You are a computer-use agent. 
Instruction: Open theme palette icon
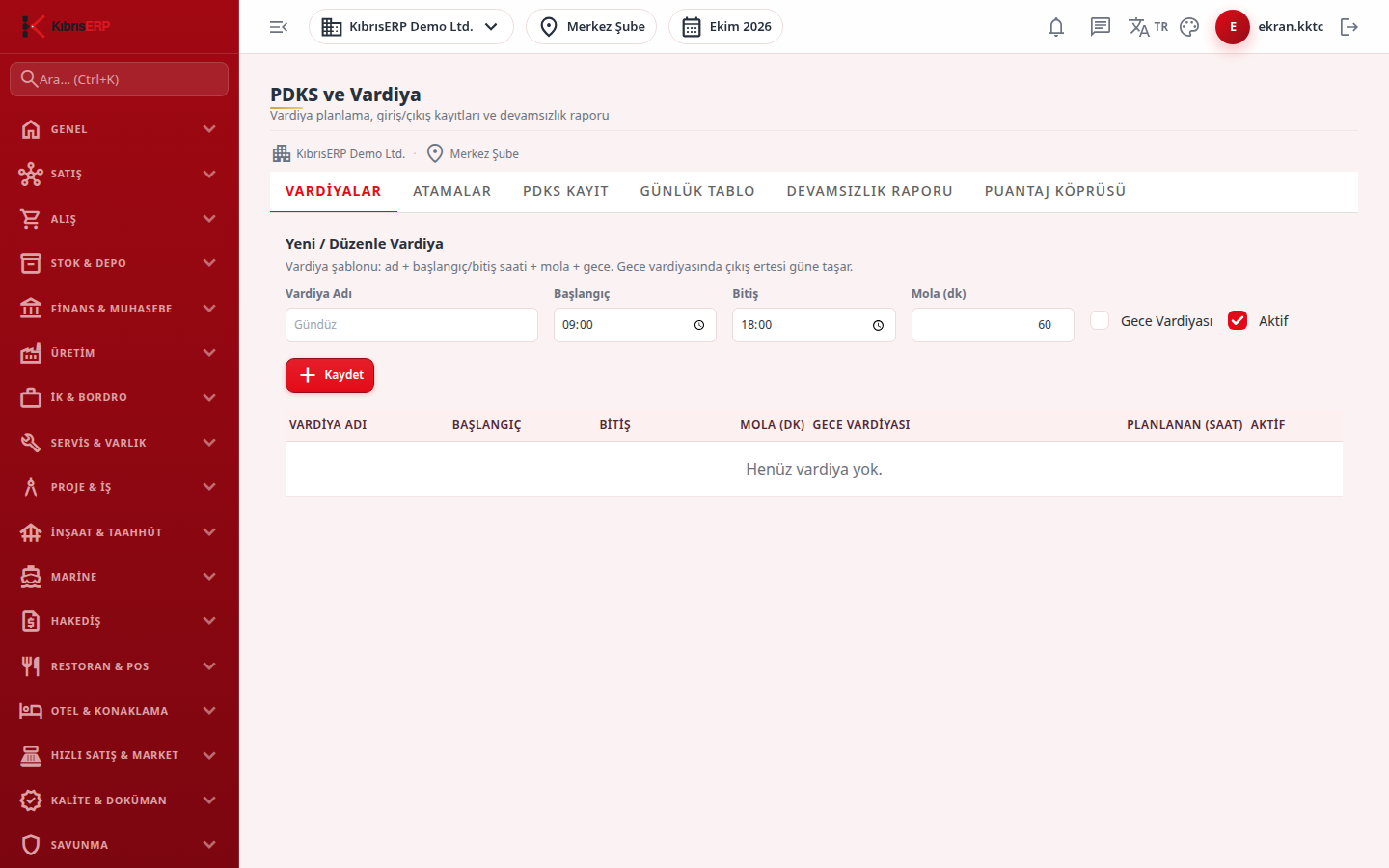tap(1189, 27)
